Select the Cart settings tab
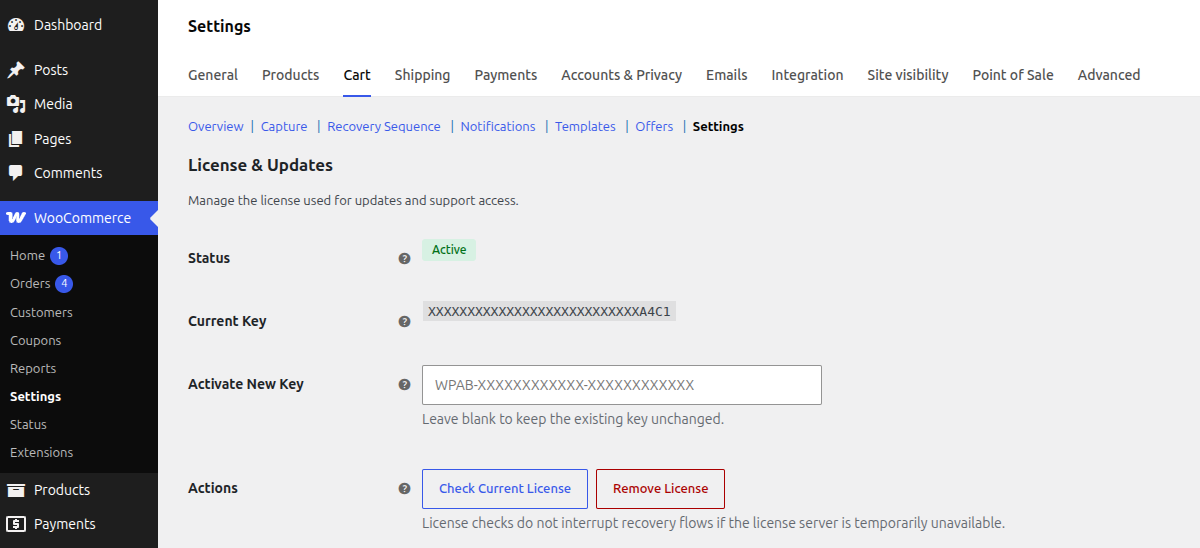 pos(357,75)
